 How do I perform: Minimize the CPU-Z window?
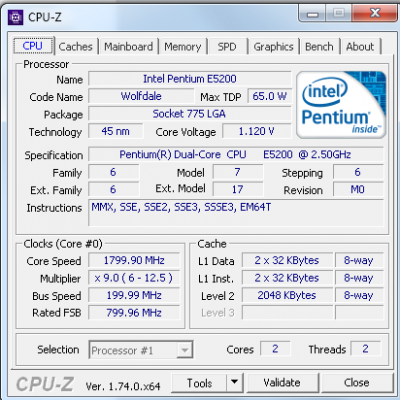[312, 13]
